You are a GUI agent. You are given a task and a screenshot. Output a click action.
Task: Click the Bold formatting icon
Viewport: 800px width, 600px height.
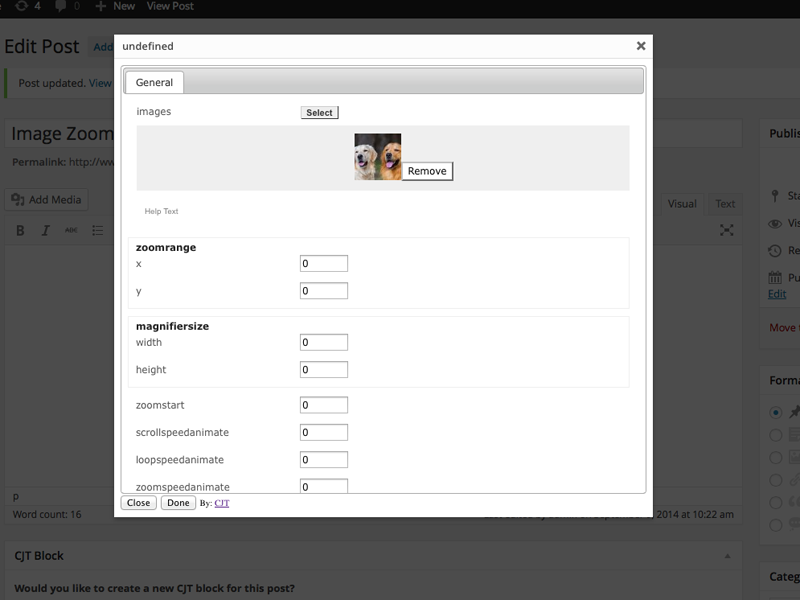(x=20, y=231)
